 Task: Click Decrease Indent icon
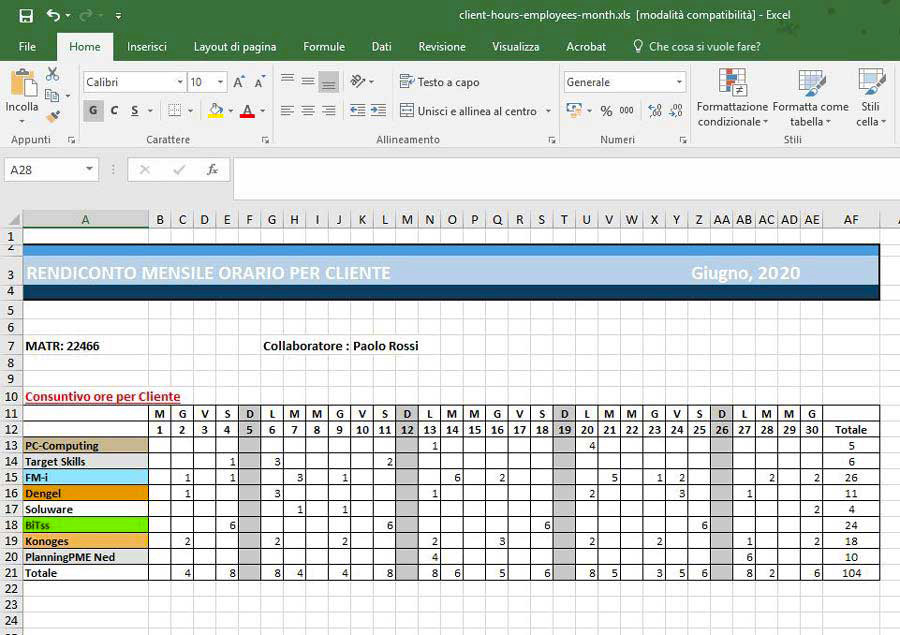click(358, 110)
